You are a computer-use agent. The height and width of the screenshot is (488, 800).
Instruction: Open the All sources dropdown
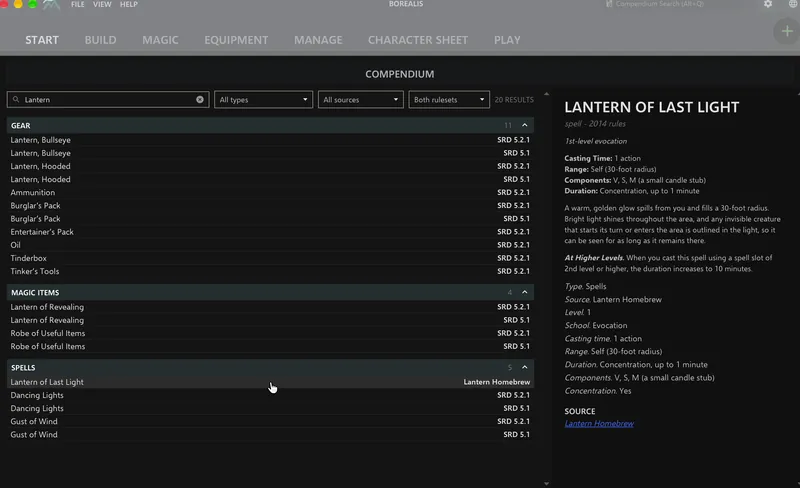click(361, 100)
